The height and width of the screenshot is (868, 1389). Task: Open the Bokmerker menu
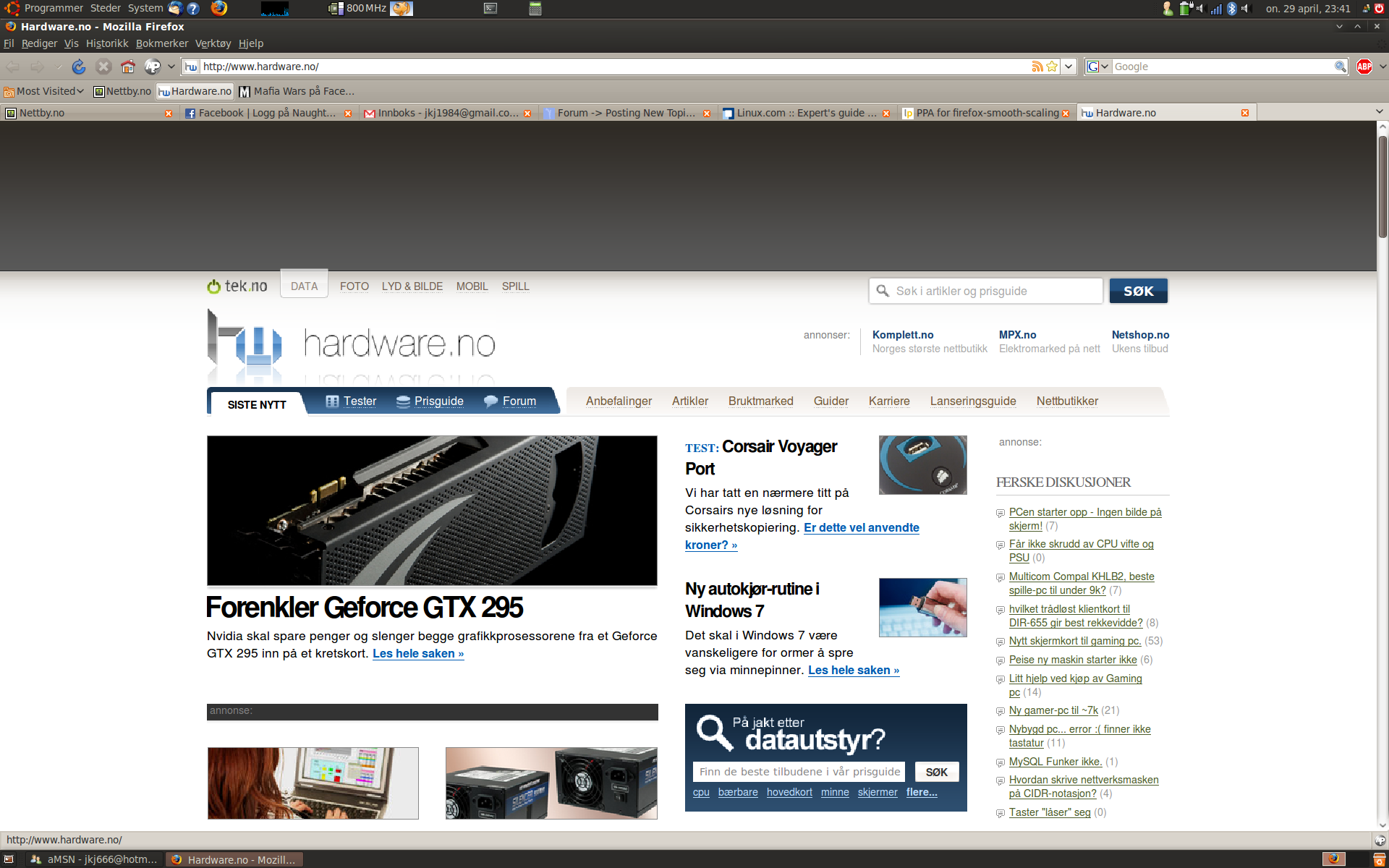tap(162, 43)
